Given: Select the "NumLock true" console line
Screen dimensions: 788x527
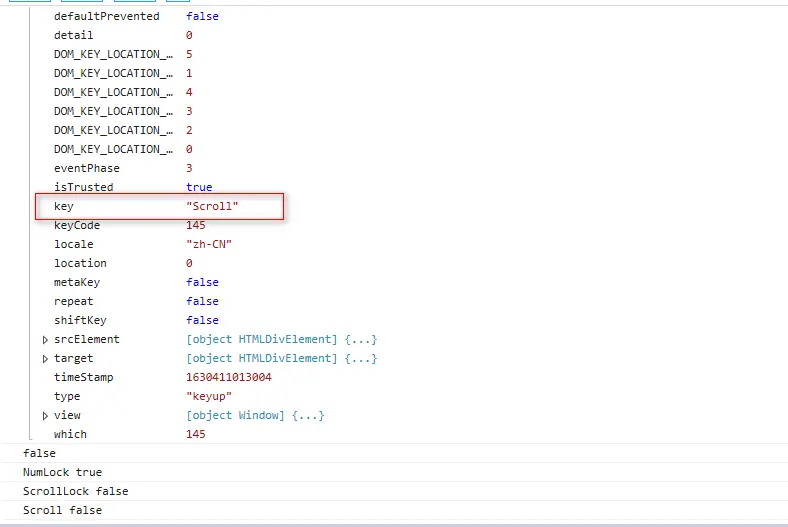Looking at the screenshot, I should point(62,473).
